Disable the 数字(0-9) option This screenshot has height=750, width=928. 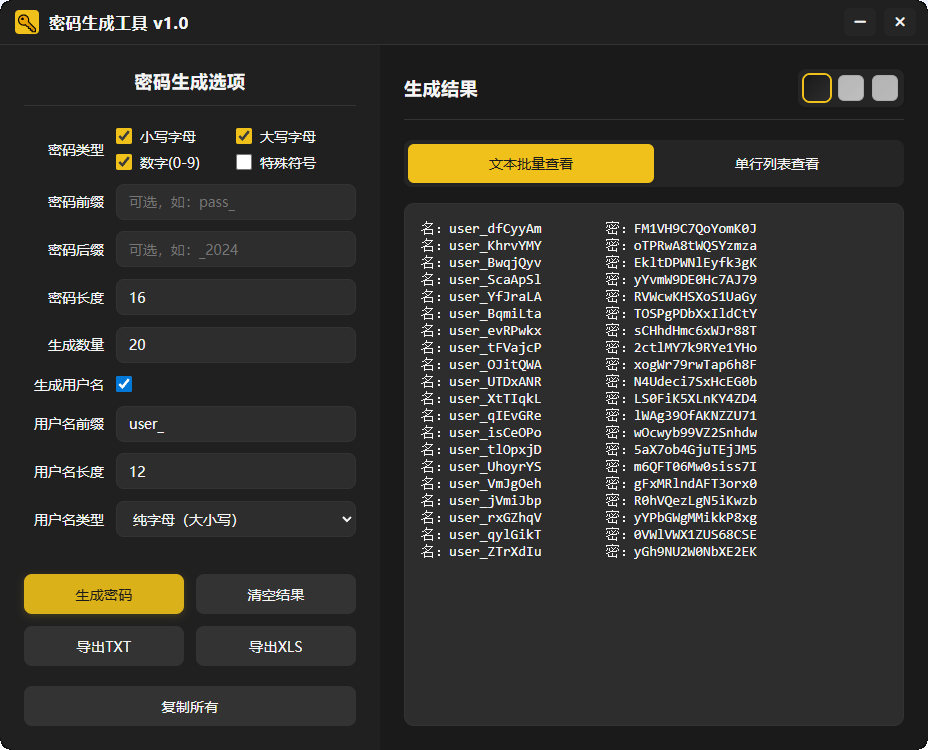(x=124, y=162)
